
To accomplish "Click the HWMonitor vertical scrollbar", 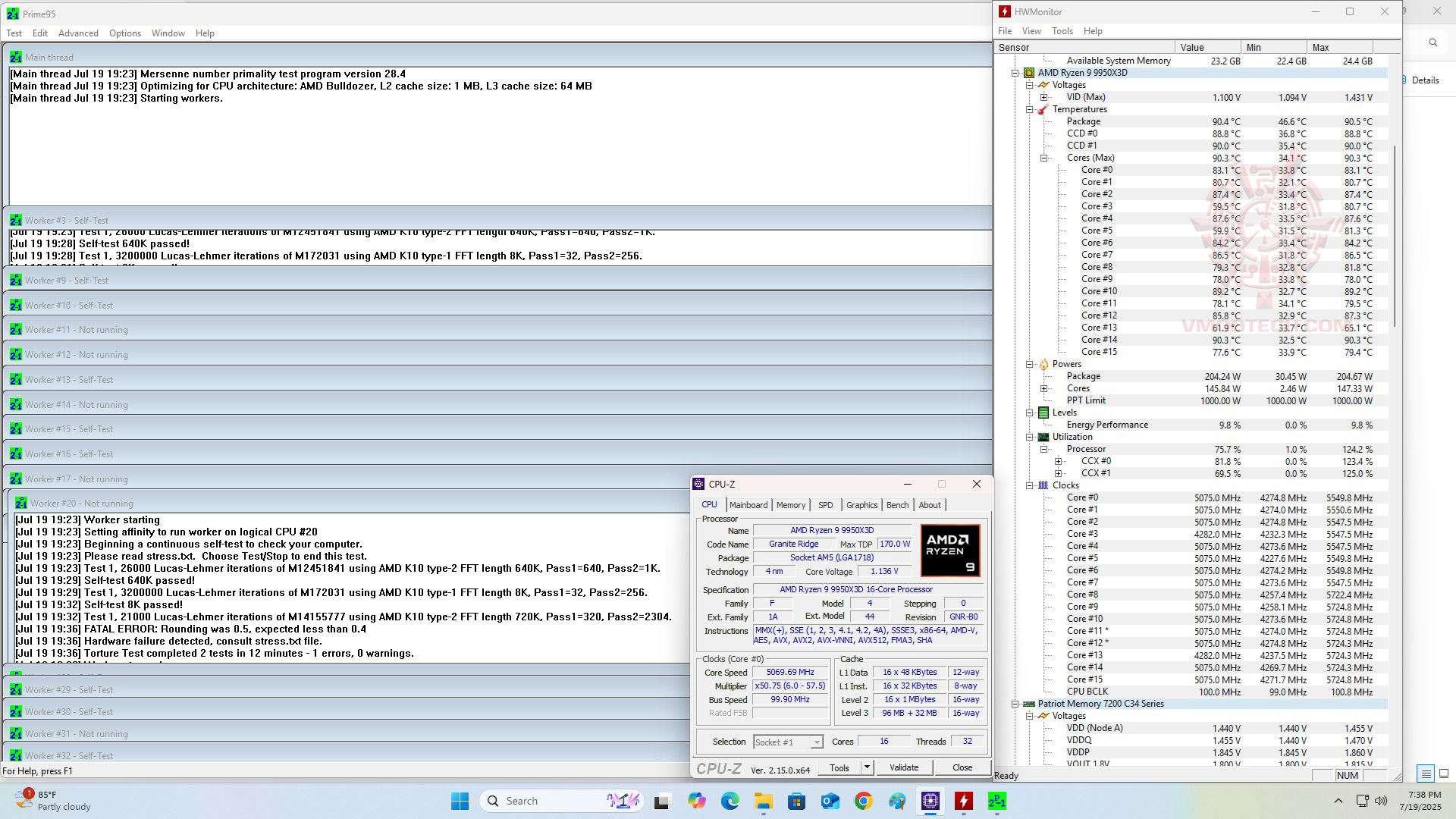I will [1395, 235].
